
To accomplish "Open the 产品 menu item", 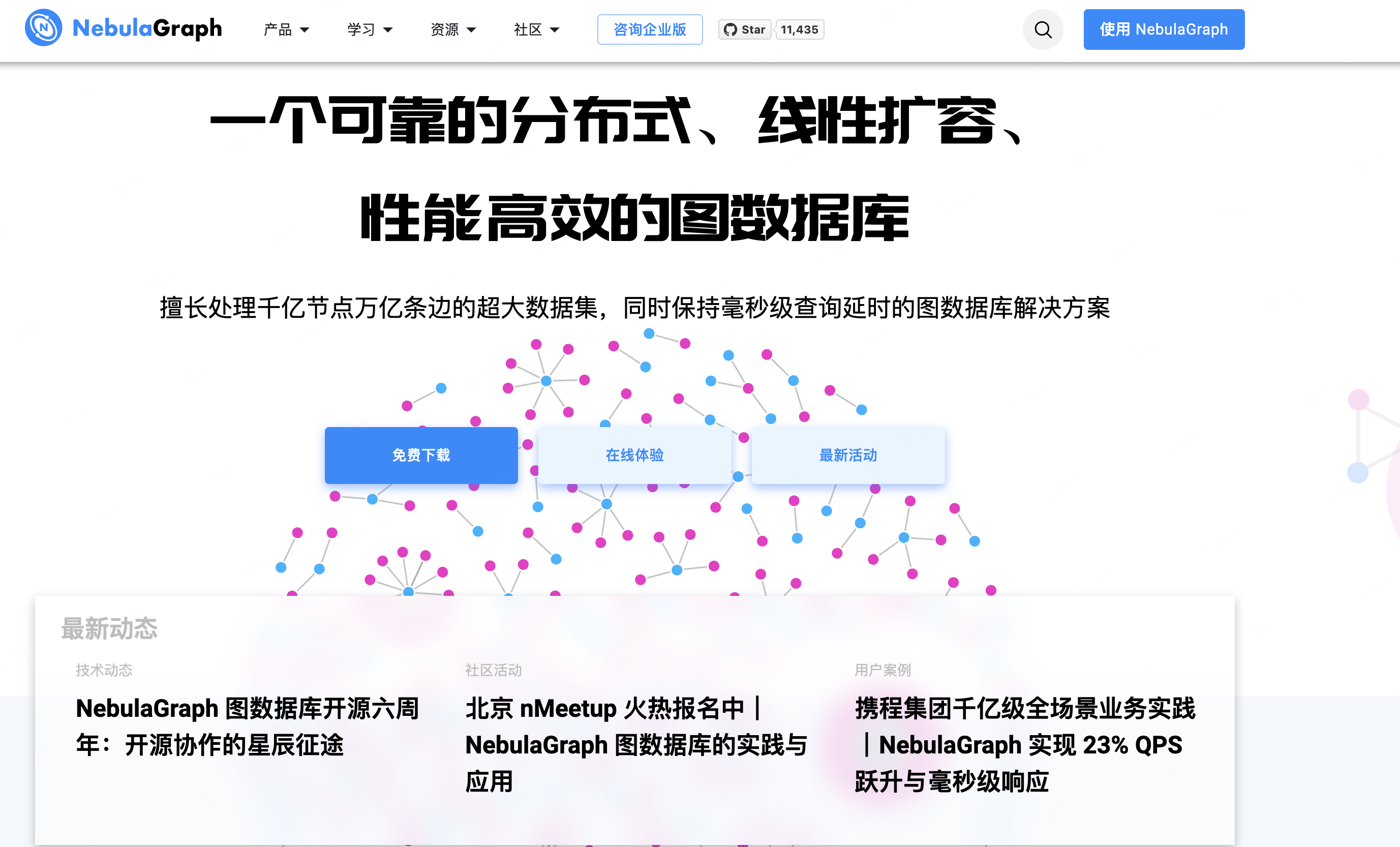I will (x=278, y=29).
